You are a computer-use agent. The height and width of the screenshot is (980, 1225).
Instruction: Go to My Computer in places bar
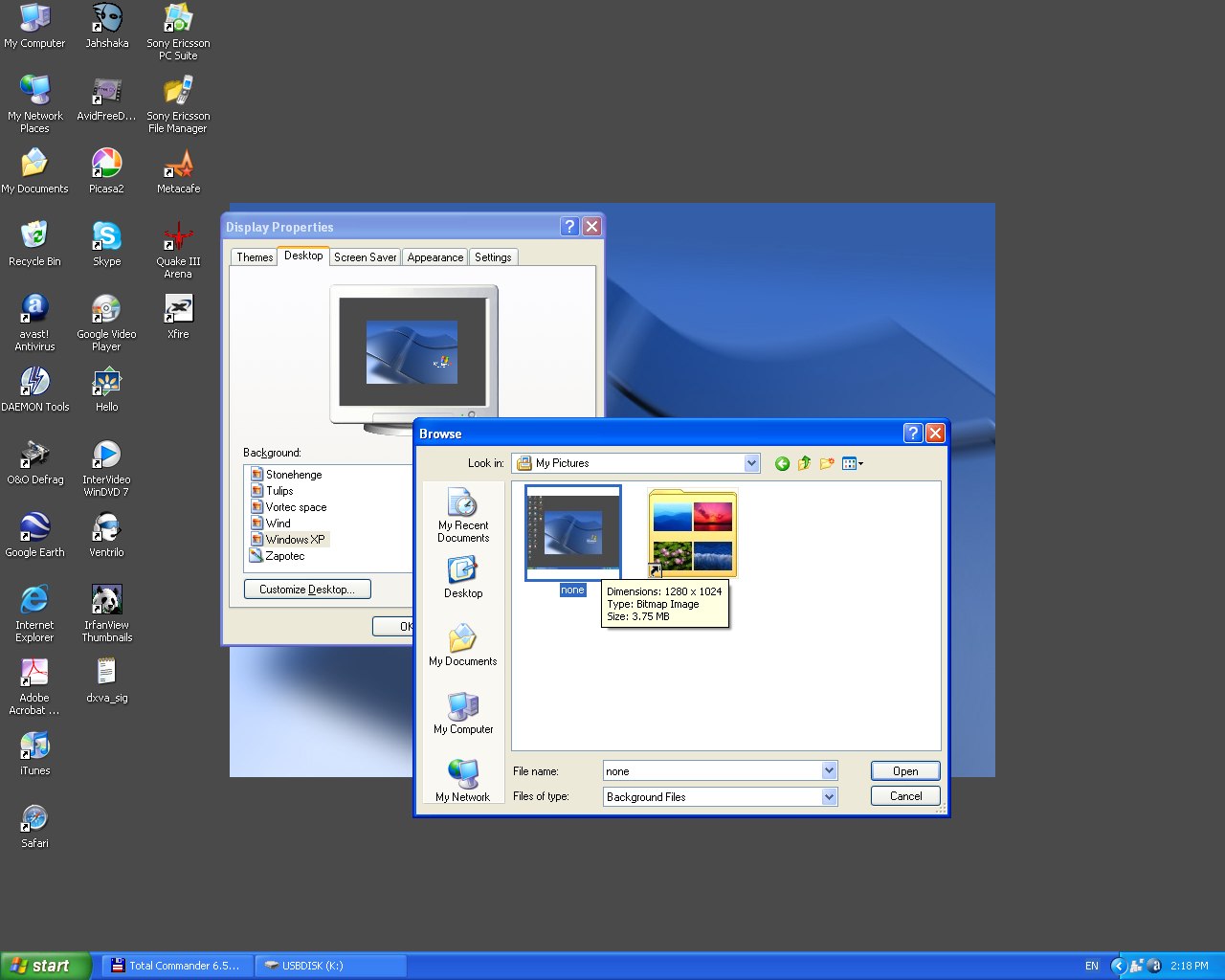[463, 713]
